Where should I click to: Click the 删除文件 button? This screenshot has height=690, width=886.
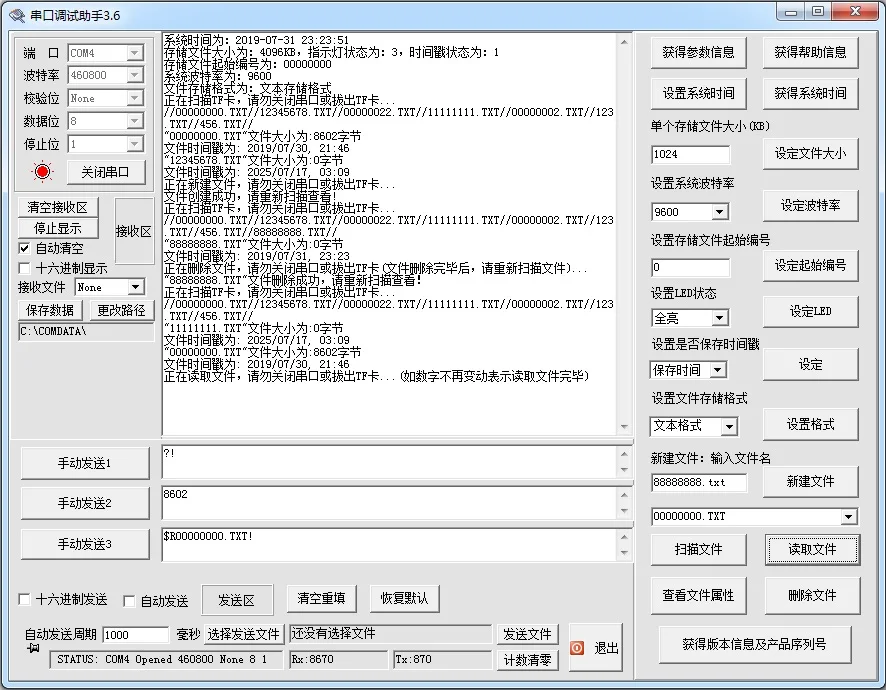point(813,595)
